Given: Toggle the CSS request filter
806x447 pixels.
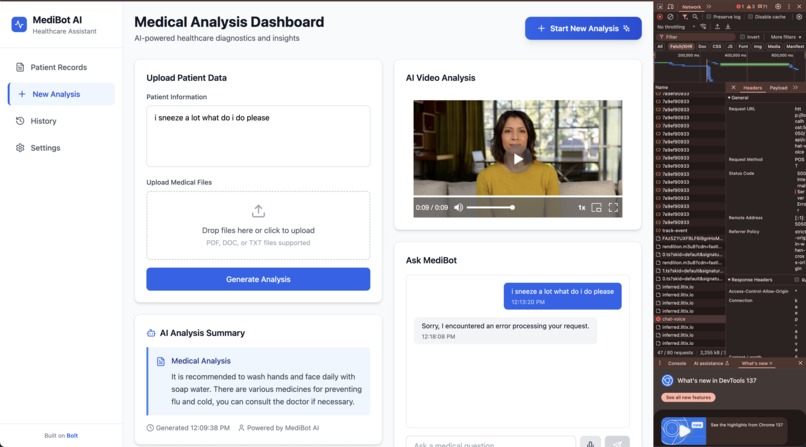Looking at the screenshot, I should click(x=717, y=46).
